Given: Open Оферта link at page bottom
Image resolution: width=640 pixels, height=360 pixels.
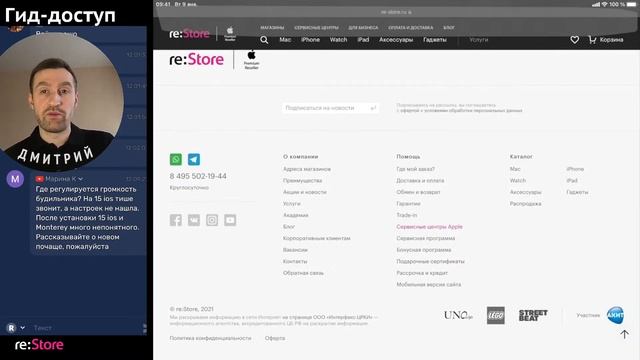Looking at the screenshot, I should point(275,338).
